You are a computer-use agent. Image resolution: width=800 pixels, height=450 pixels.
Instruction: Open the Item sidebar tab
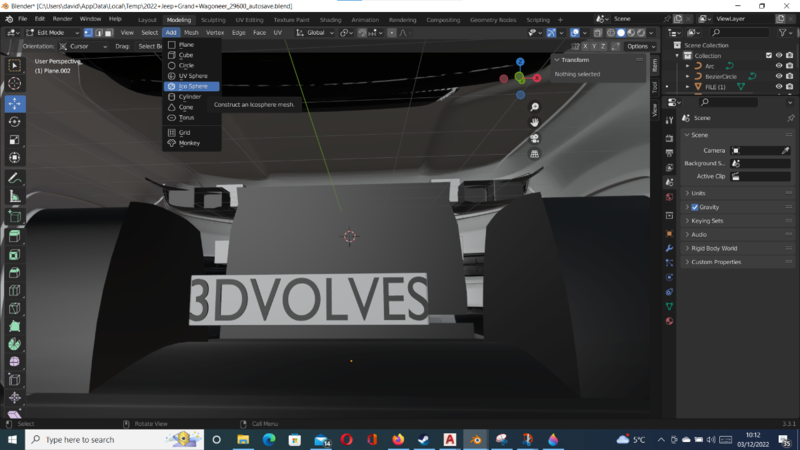tap(655, 65)
